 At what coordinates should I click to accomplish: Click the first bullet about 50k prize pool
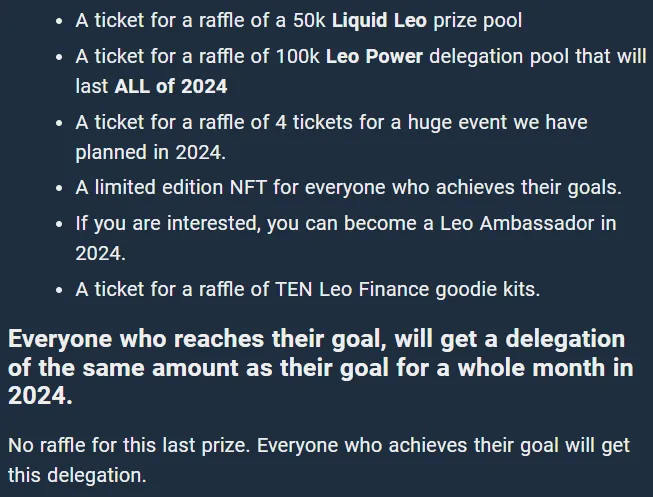[x=299, y=20]
